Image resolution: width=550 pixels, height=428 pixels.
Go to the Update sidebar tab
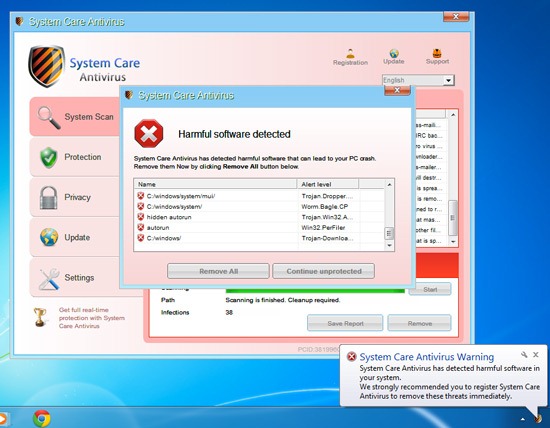click(x=75, y=238)
